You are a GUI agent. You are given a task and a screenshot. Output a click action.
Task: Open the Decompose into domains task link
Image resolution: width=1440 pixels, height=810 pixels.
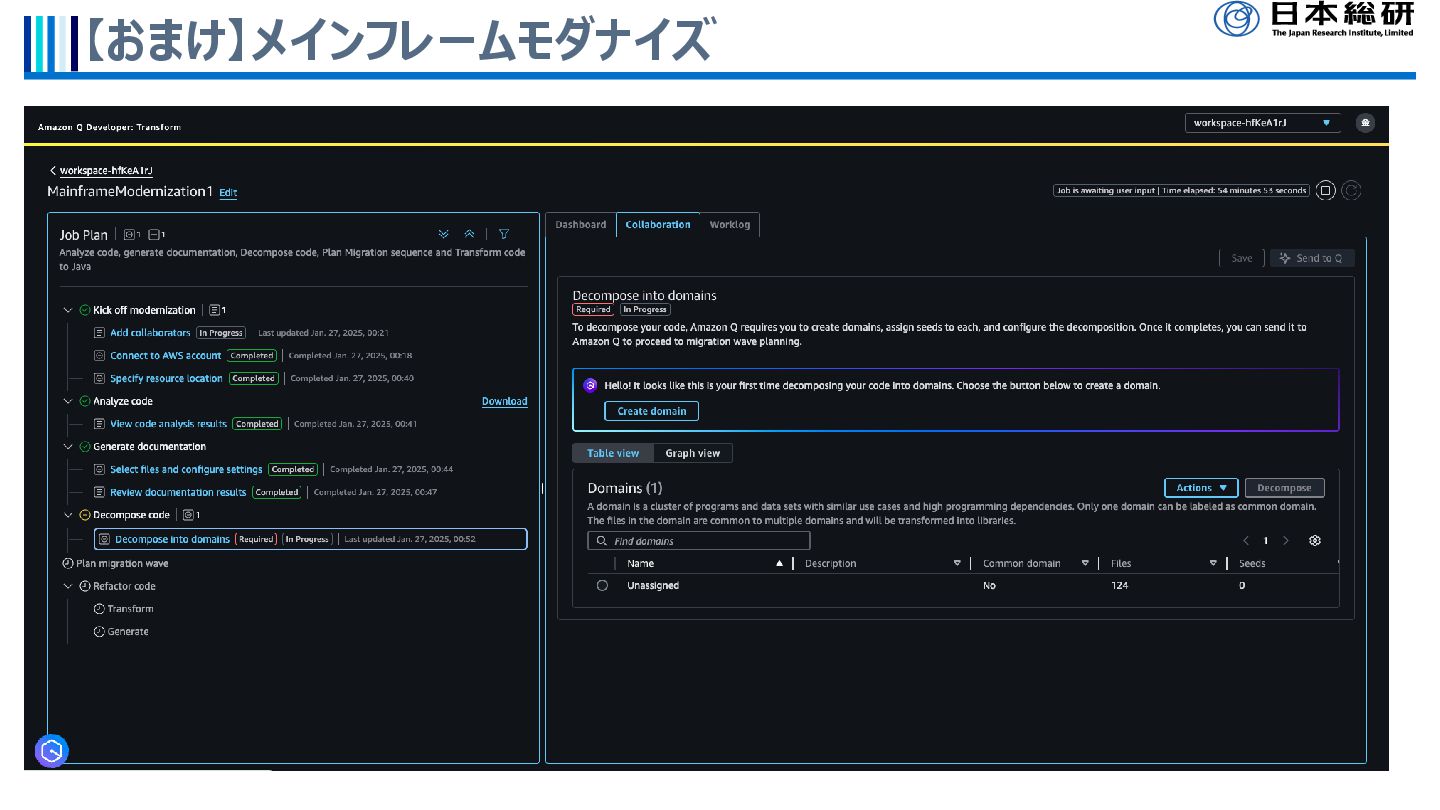(x=172, y=539)
